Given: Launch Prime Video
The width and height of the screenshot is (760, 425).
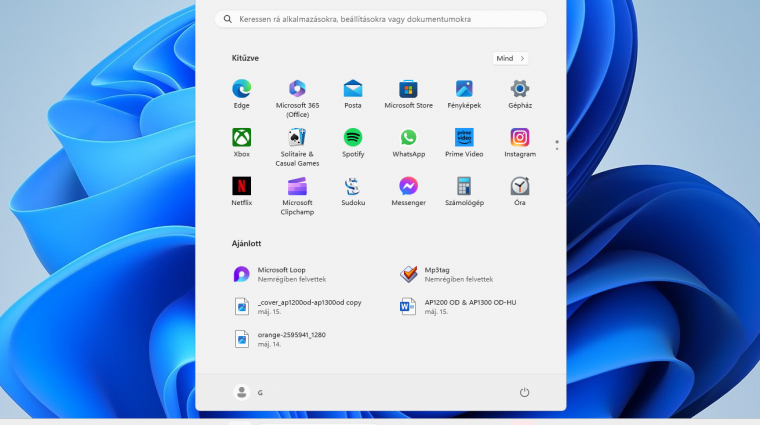Looking at the screenshot, I should coord(464,143).
